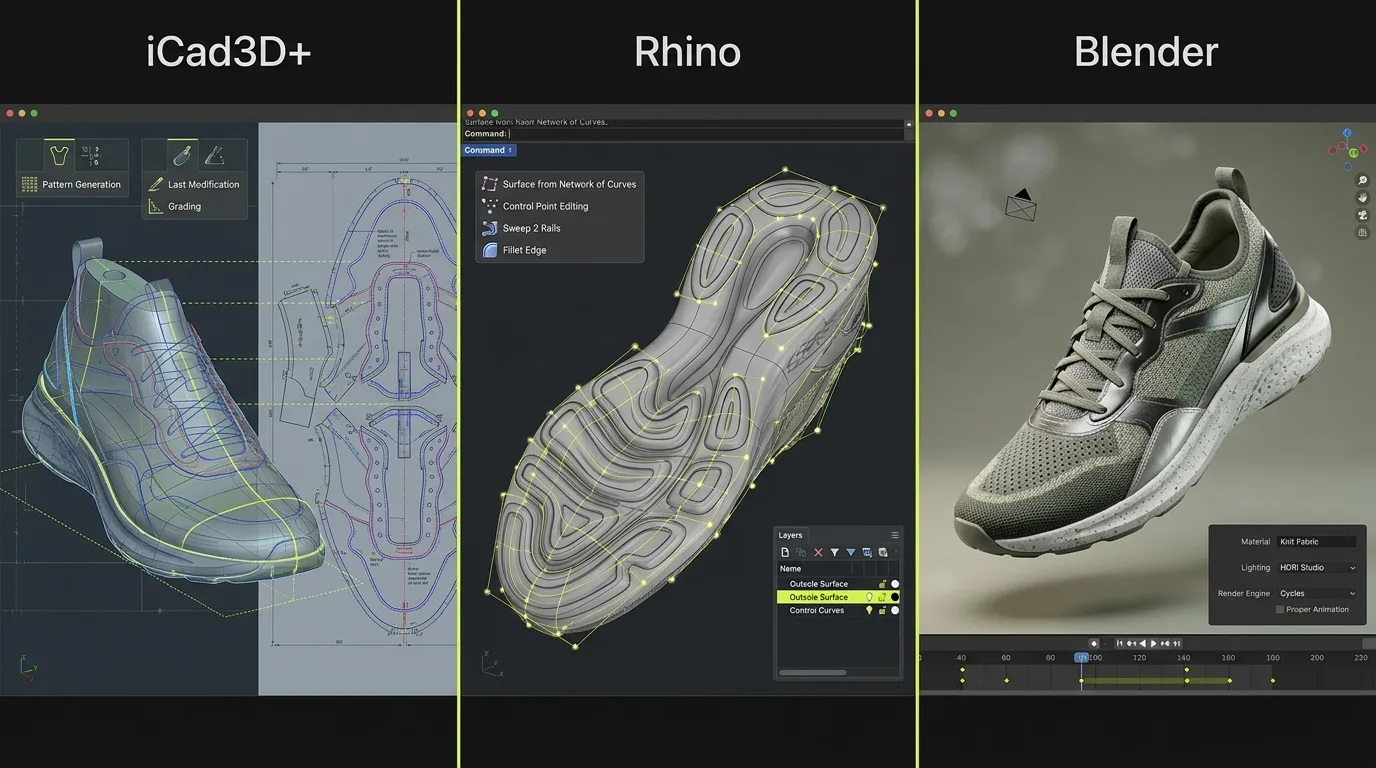Toggle lock on Outscle Surface layer
The width and height of the screenshot is (1376, 768).
(882, 584)
